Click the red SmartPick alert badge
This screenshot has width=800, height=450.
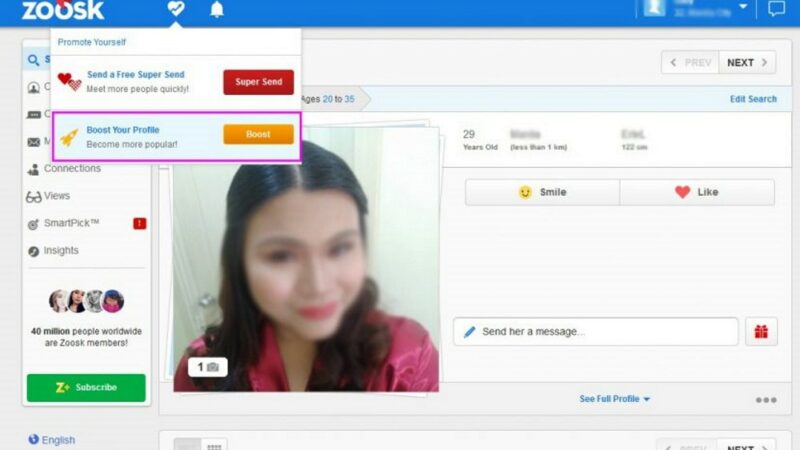(x=139, y=223)
